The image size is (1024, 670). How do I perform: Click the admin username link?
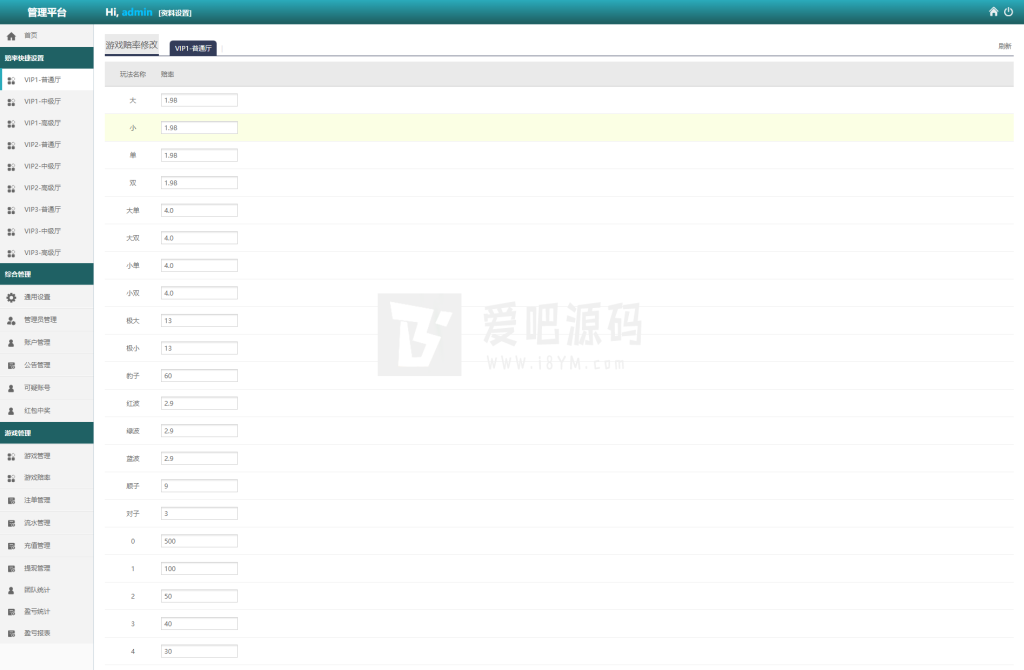(x=136, y=12)
